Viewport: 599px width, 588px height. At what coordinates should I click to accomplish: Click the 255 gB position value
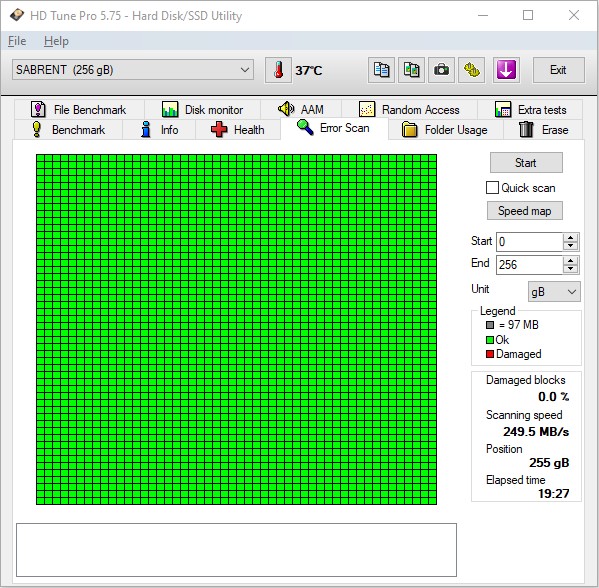pyautogui.click(x=549, y=463)
